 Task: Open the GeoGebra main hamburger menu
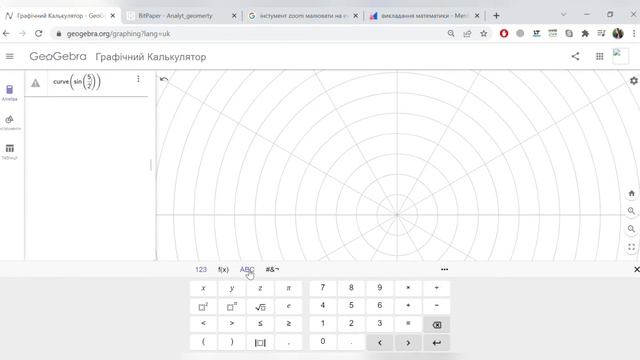pyautogui.click(x=10, y=56)
